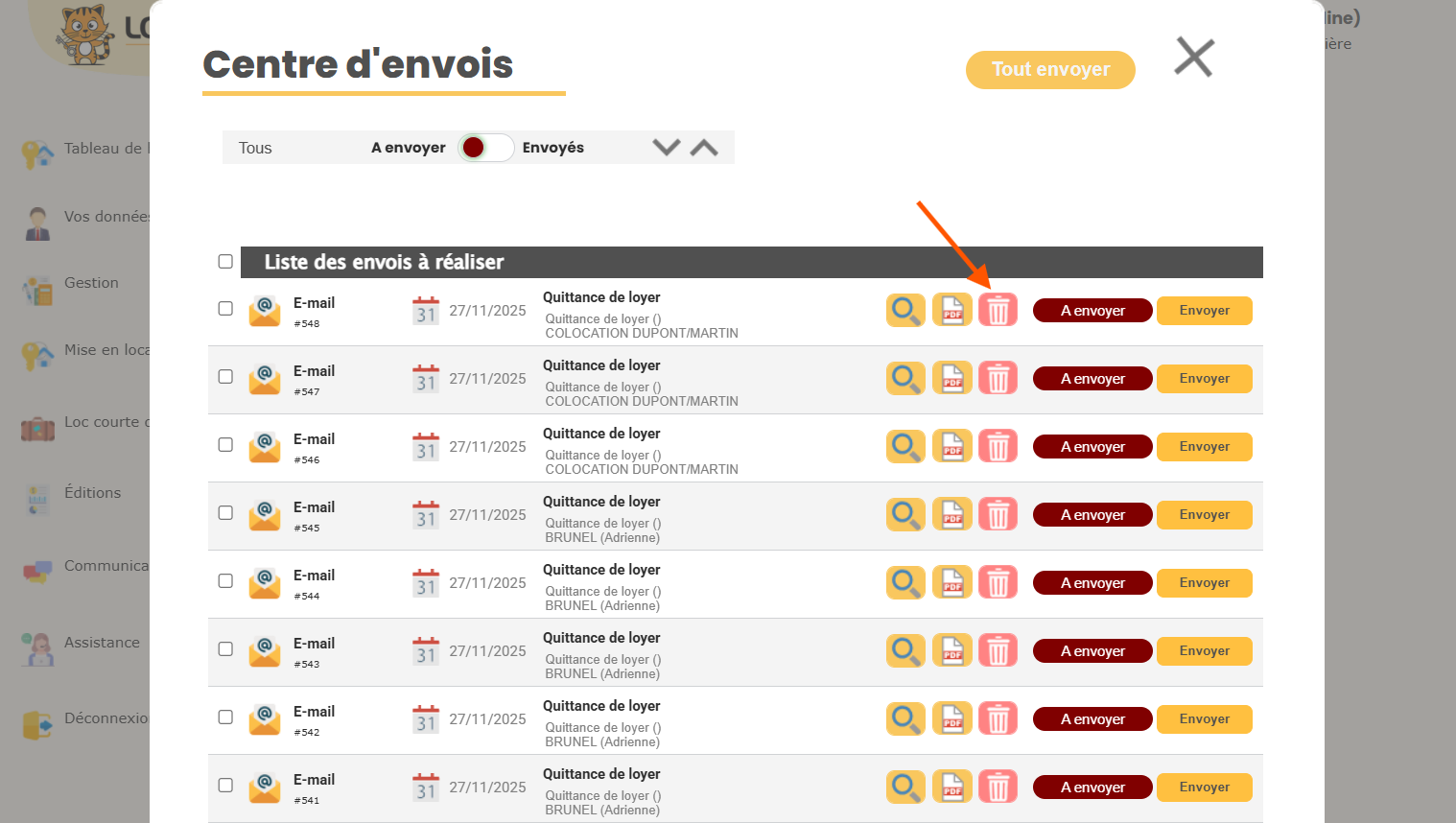
Task: Click the calendar icon in row #546
Action: pyautogui.click(x=426, y=447)
